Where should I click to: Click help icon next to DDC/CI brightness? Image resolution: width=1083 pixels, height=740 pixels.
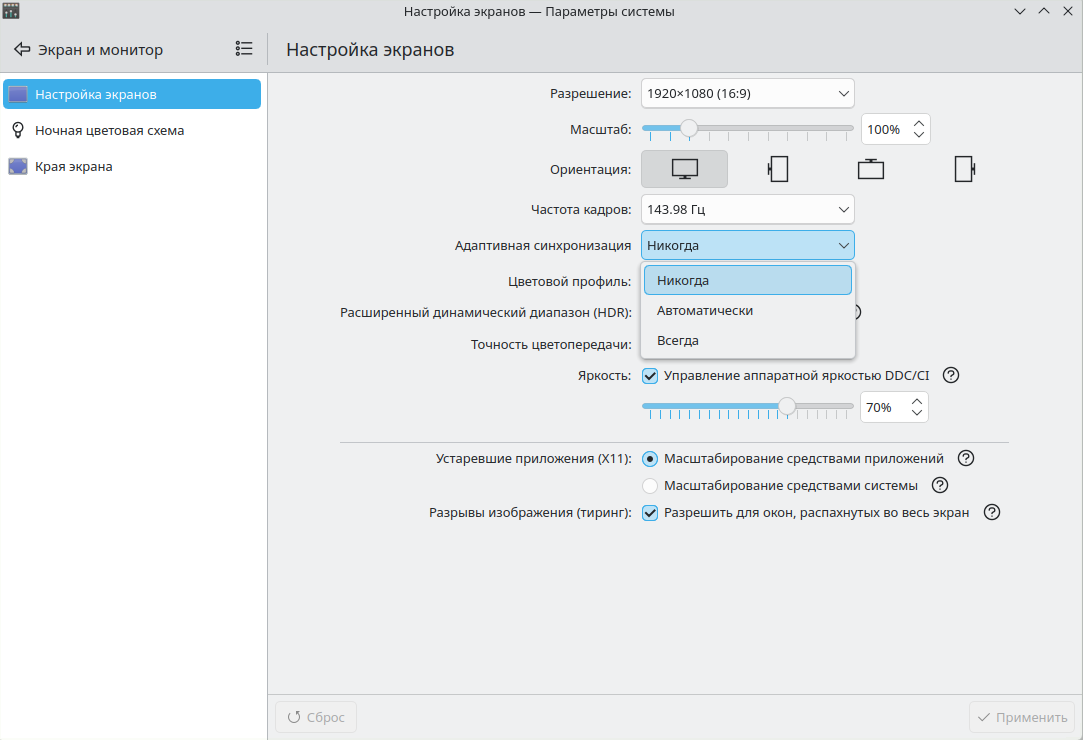951,375
